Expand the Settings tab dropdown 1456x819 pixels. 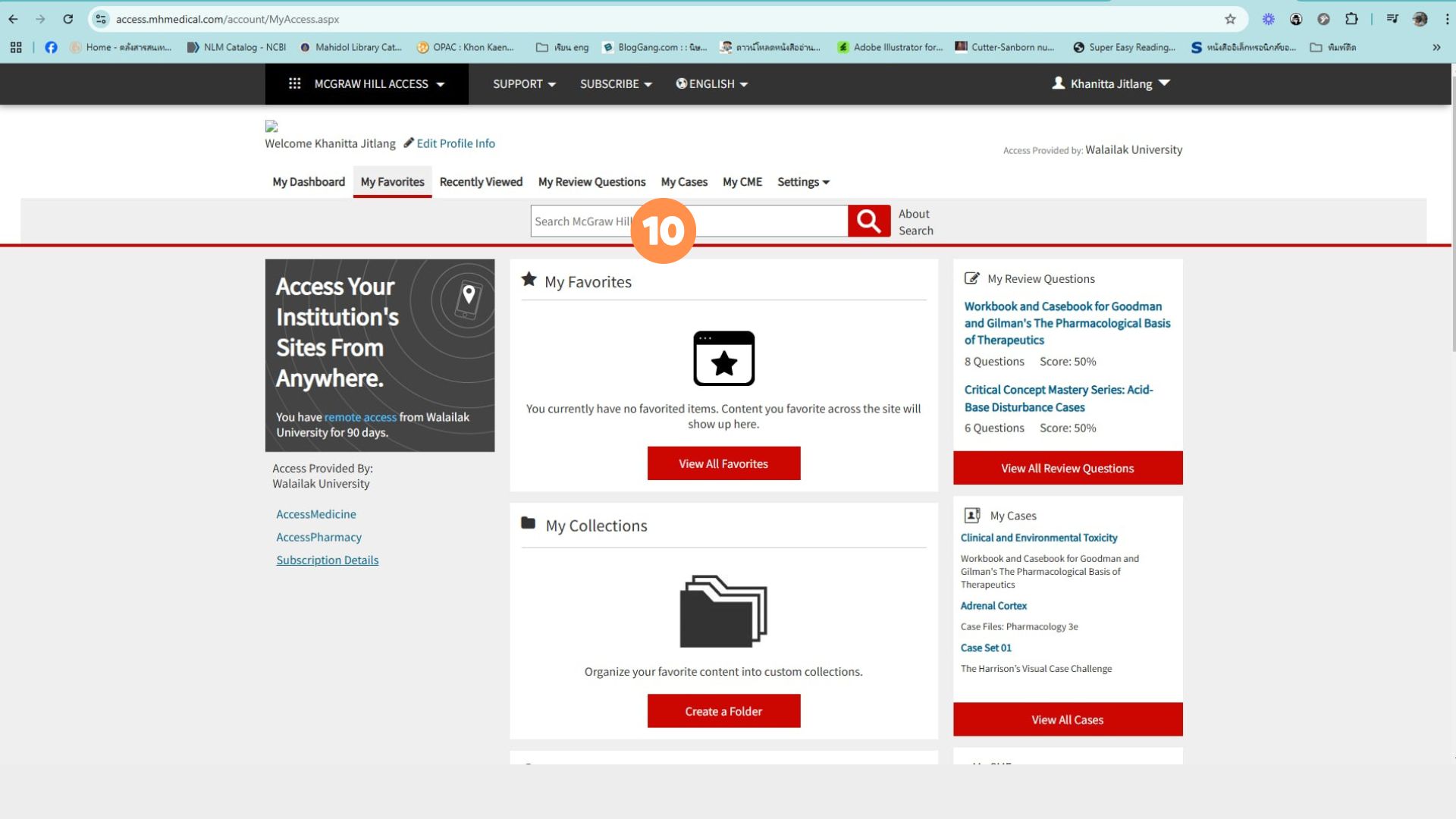click(803, 182)
